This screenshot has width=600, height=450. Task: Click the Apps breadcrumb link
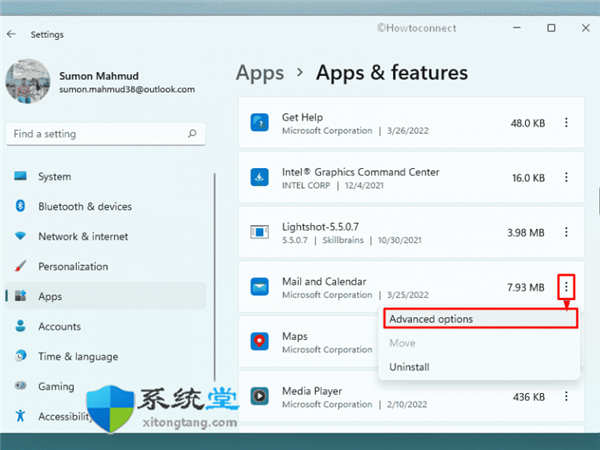[x=260, y=73]
